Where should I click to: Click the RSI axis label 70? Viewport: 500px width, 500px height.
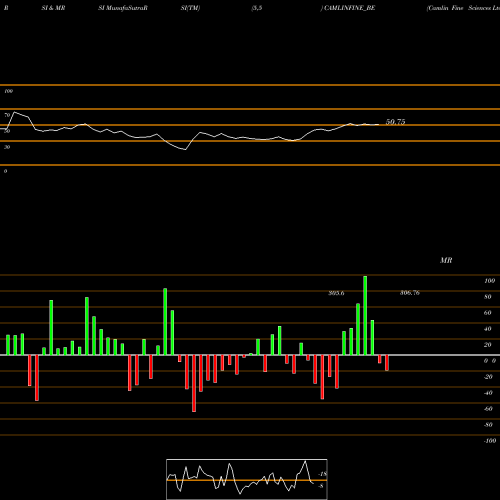(x=7, y=115)
